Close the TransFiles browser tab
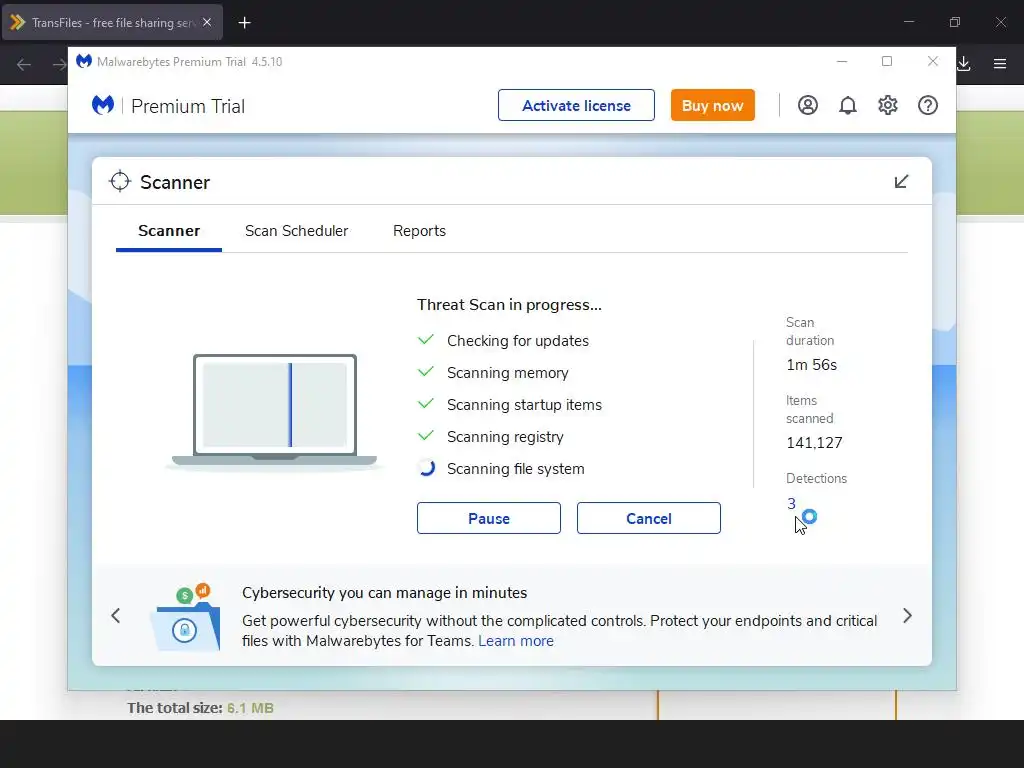Screen dimensions: 1024x768 (207, 22)
